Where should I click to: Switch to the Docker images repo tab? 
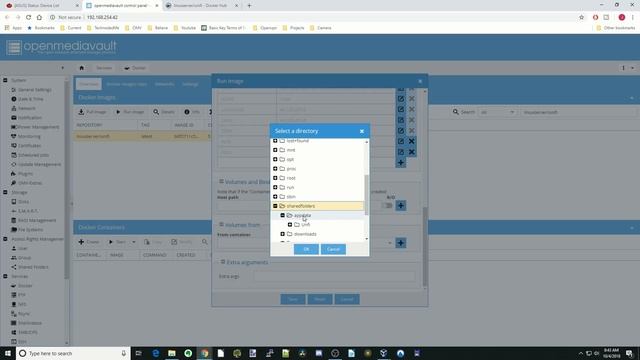tap(127, 84)
